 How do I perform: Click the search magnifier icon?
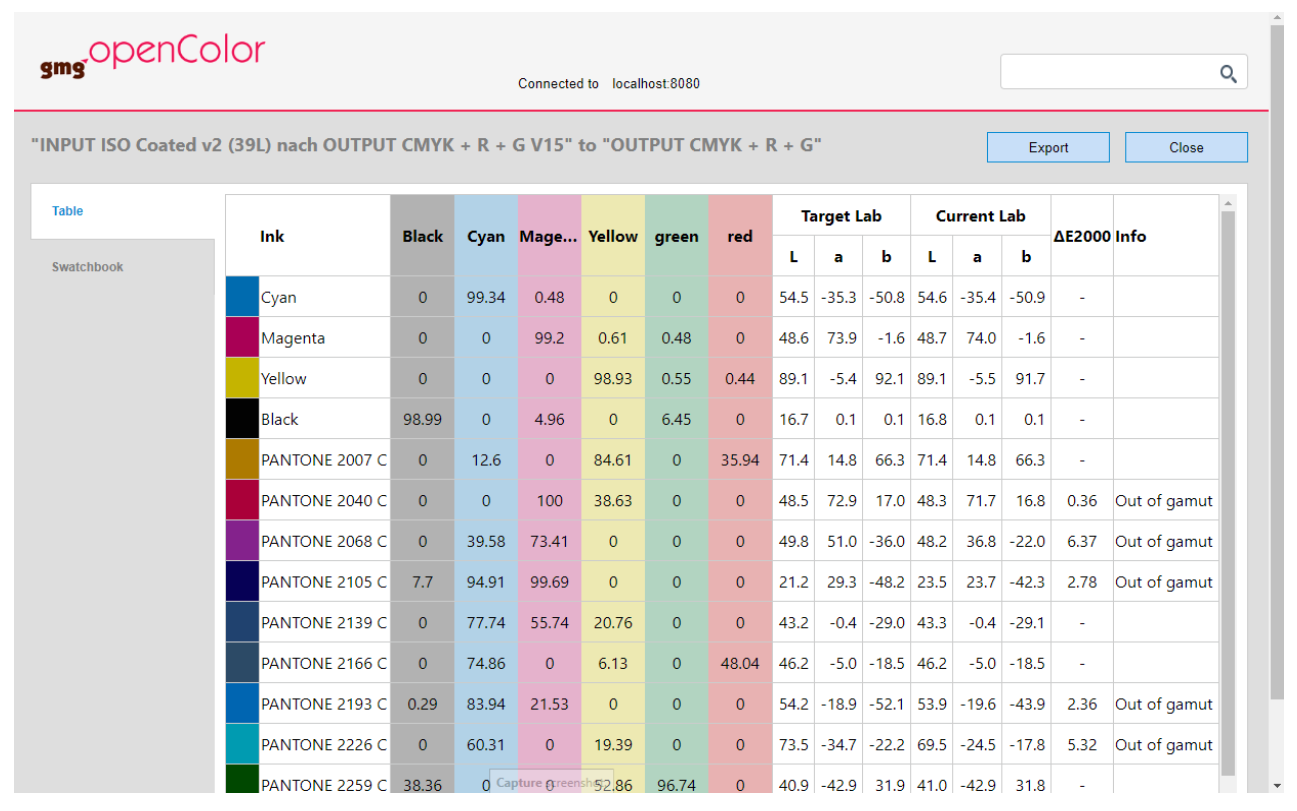(1228, 73)
